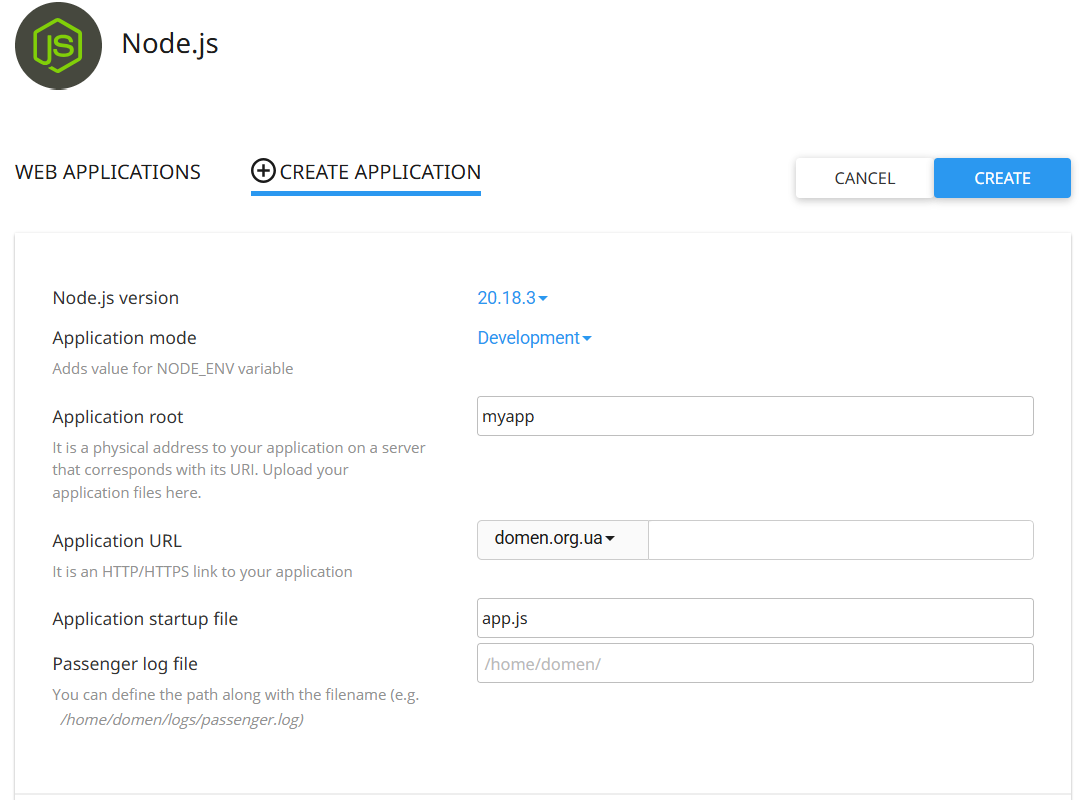Focus the Passenger log file path field
1081x800 pixels.
(755, 663)
